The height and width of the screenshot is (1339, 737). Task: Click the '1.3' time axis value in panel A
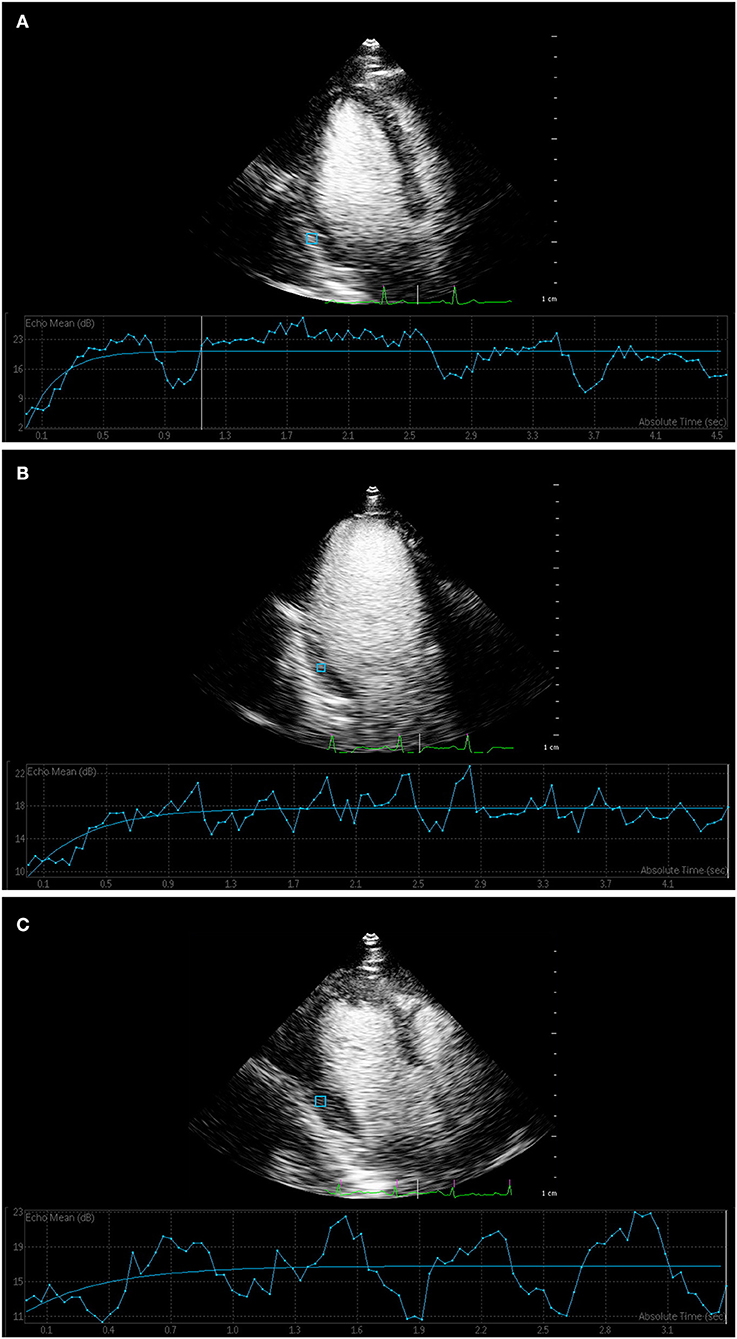(x=225, y=437)
